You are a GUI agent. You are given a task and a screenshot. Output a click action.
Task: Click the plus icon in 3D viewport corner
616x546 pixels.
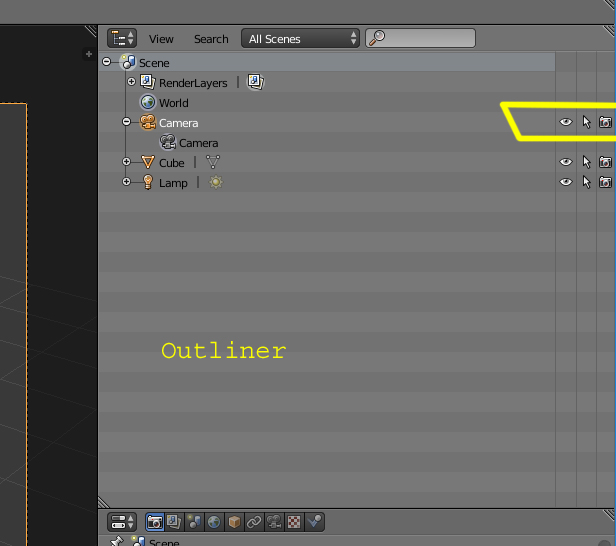[x=89, y=54]
